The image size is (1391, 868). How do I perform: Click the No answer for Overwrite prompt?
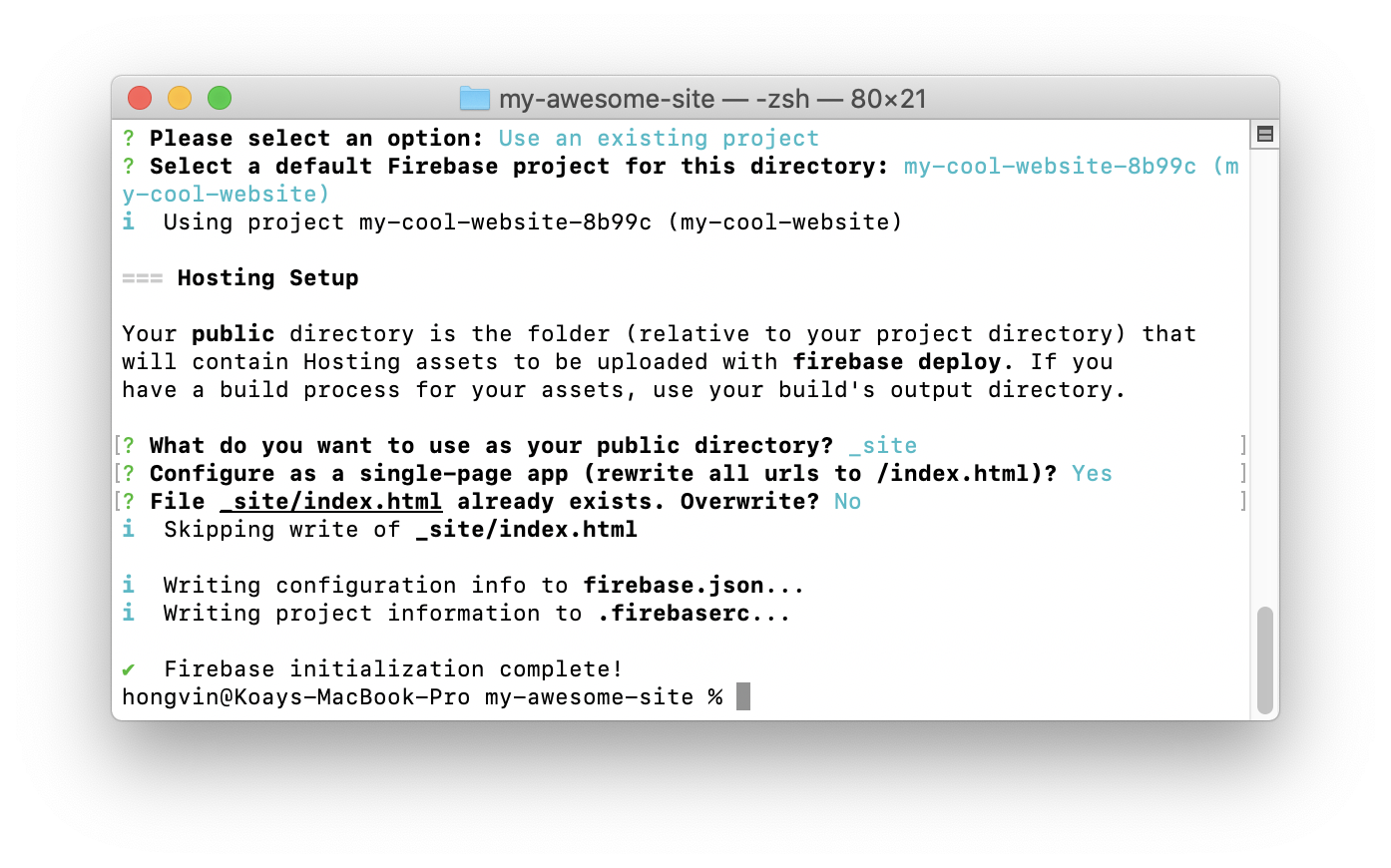point(847,501)
